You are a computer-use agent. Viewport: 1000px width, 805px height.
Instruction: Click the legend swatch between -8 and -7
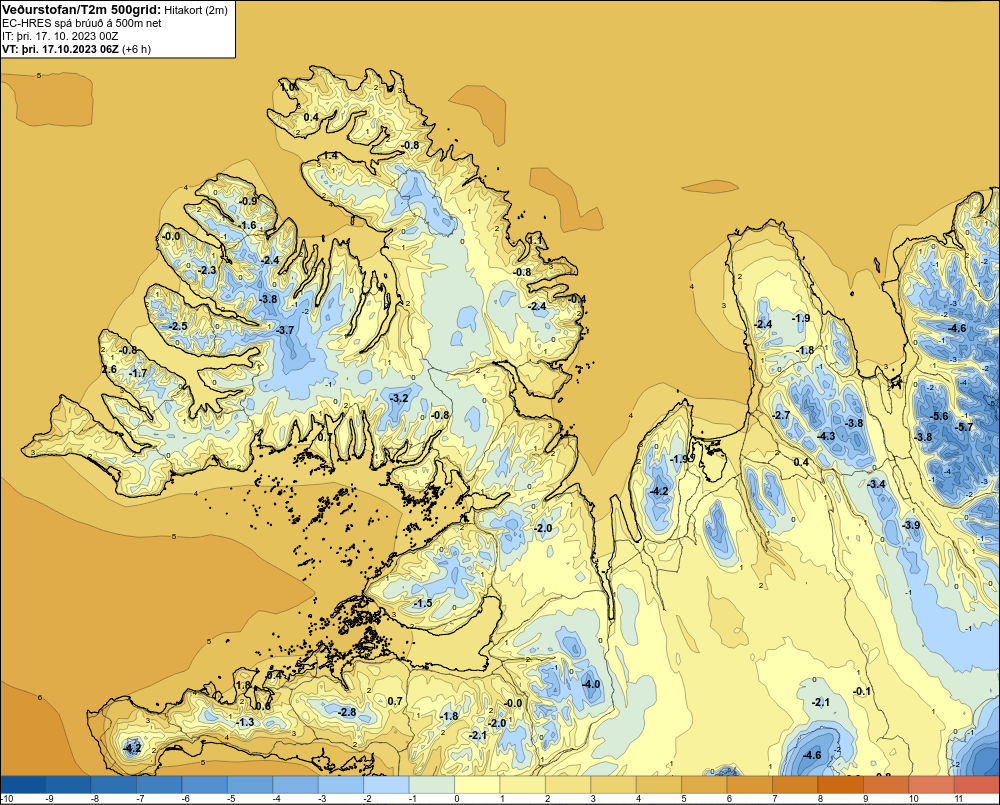(x=114, y=784)
